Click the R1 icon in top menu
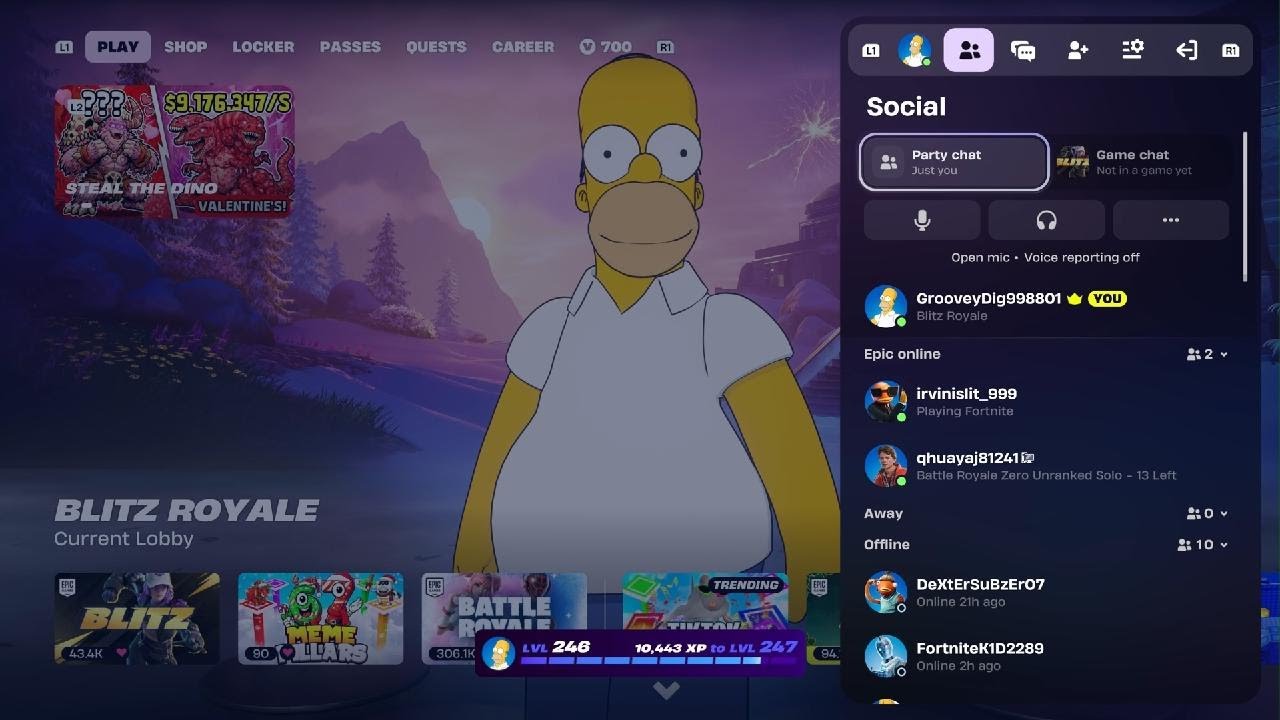1280x720 pixels. (x=666, y=47)
